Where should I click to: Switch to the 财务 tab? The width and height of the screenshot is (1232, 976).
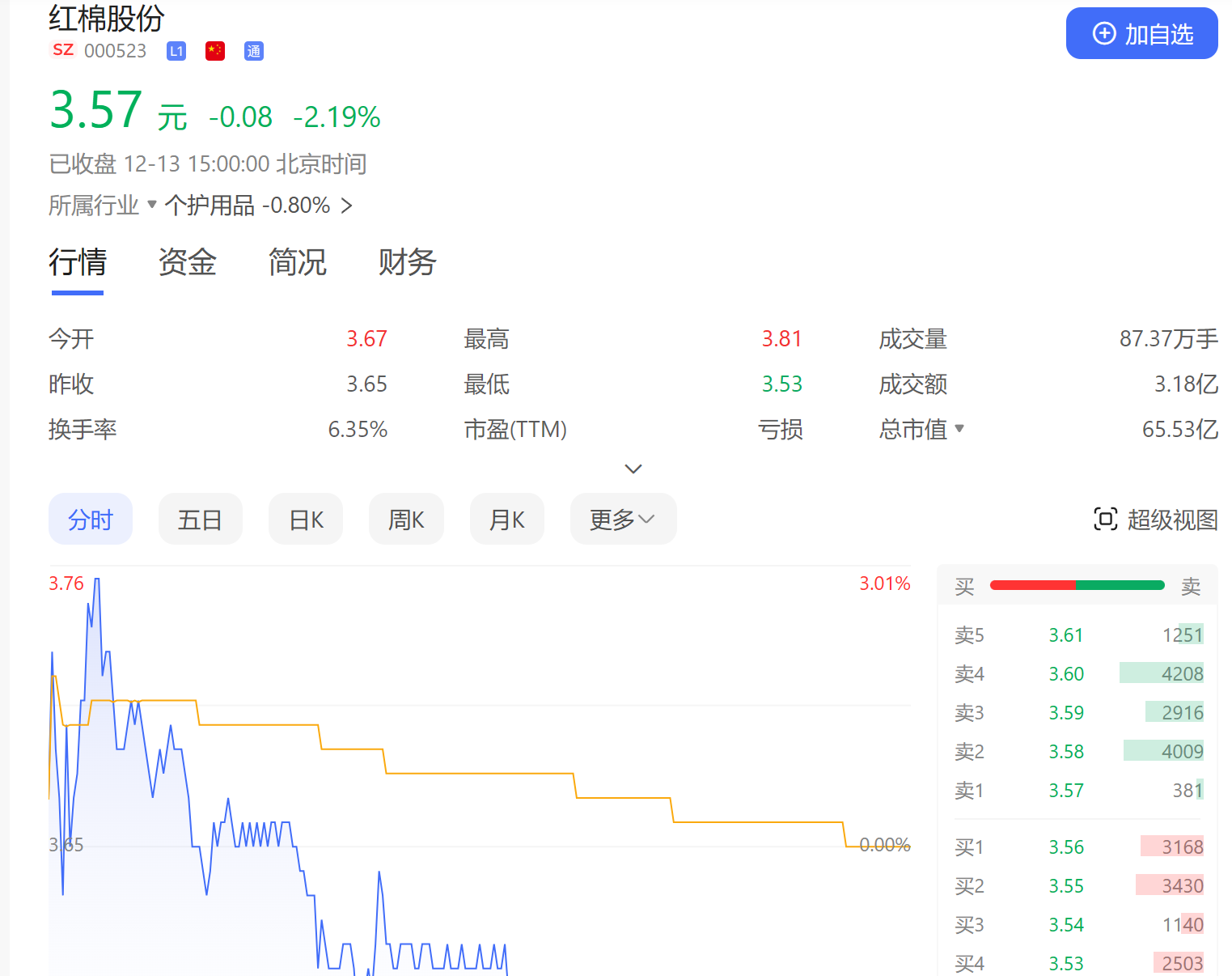(408, 262)
